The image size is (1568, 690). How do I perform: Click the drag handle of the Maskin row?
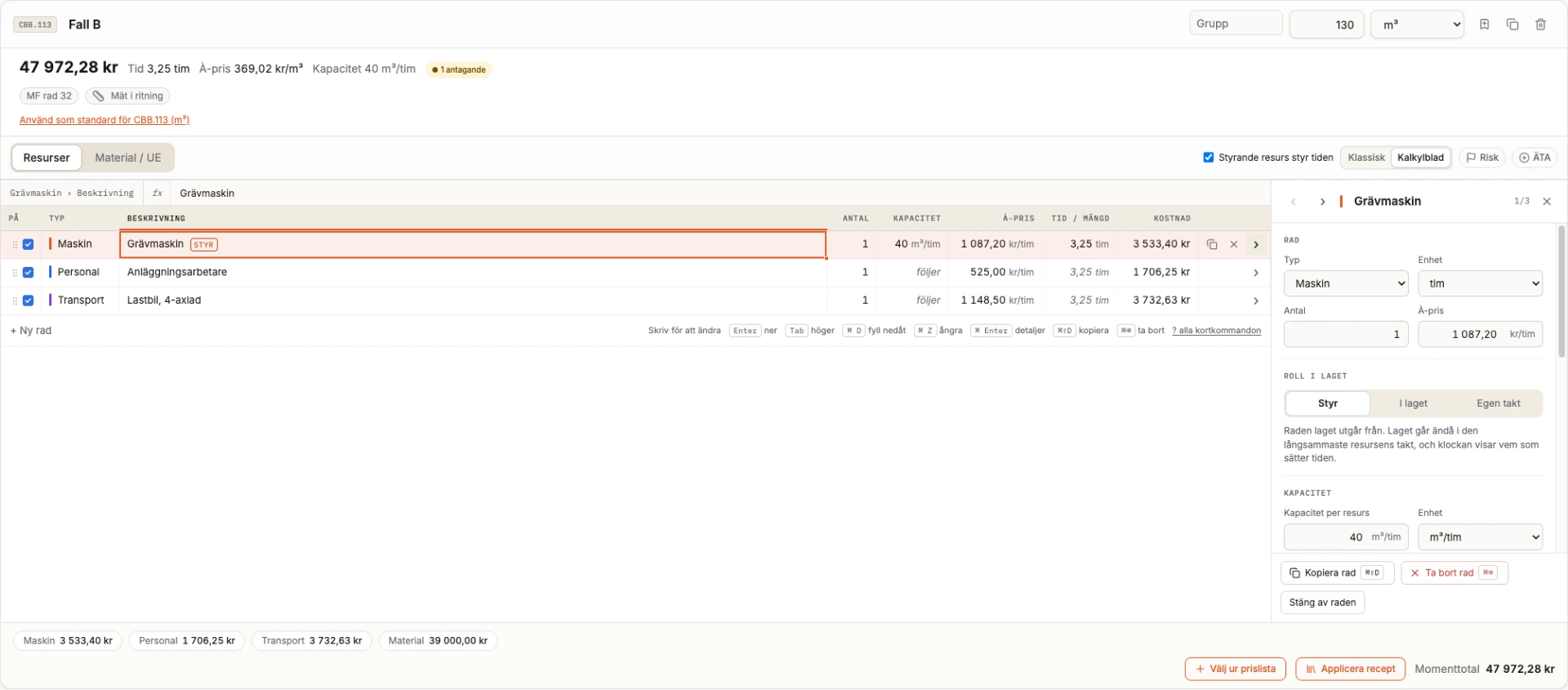tap(15, 244)
